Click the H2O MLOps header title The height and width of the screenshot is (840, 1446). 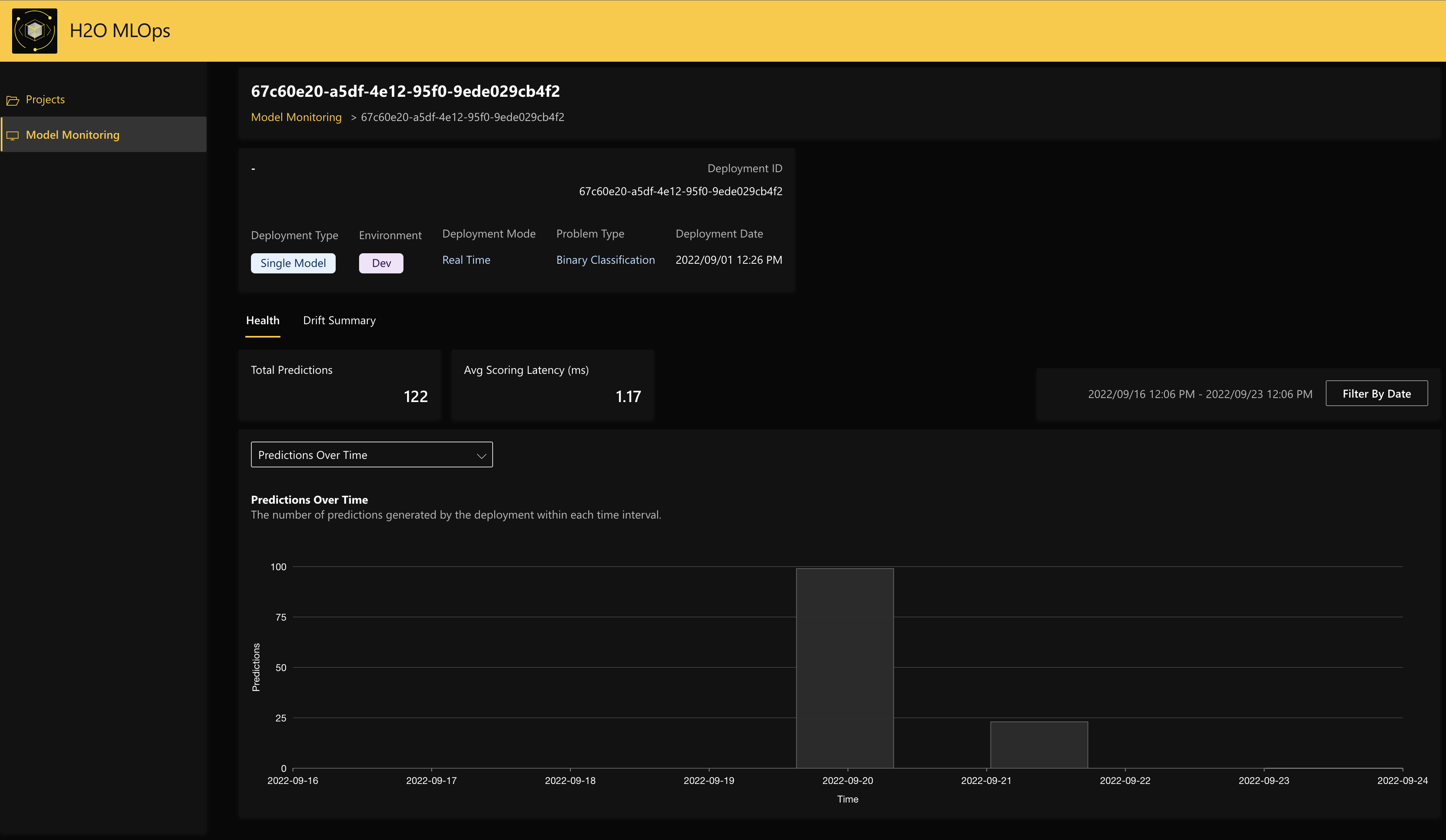(120, 30)
